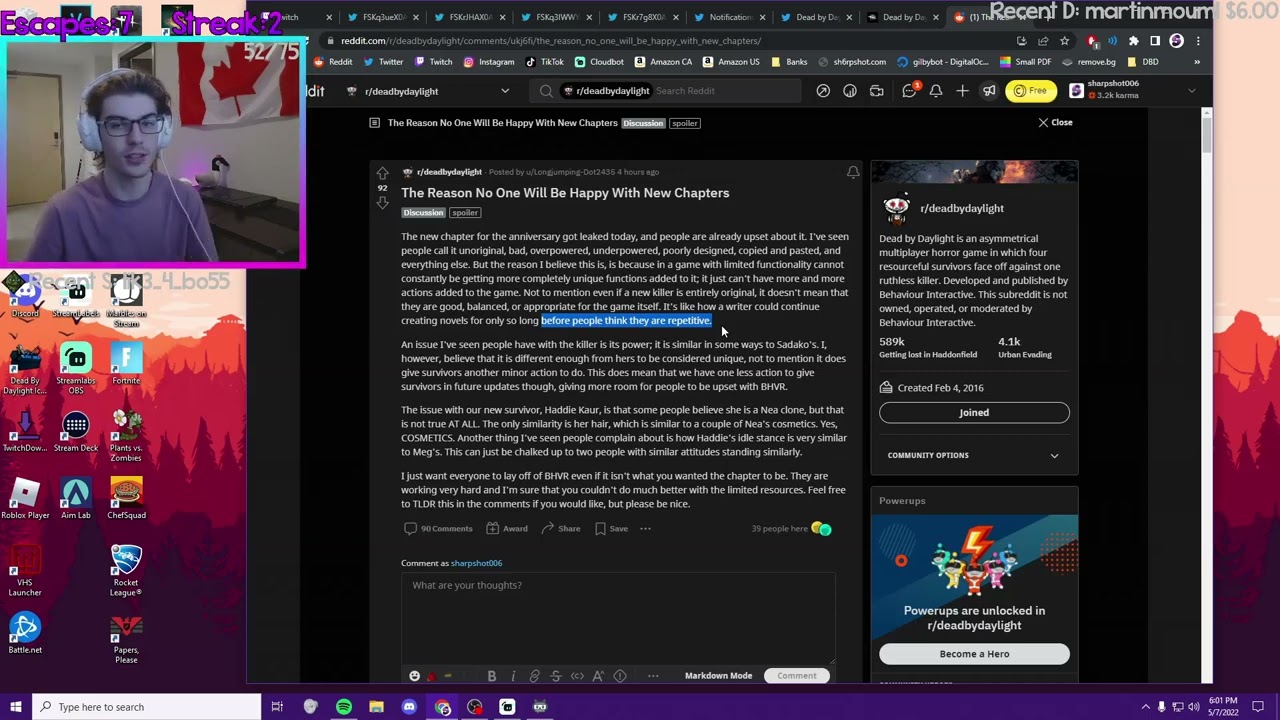Expand the Community Options section
Screen dimensions: 1280x720
coord(974,455)
